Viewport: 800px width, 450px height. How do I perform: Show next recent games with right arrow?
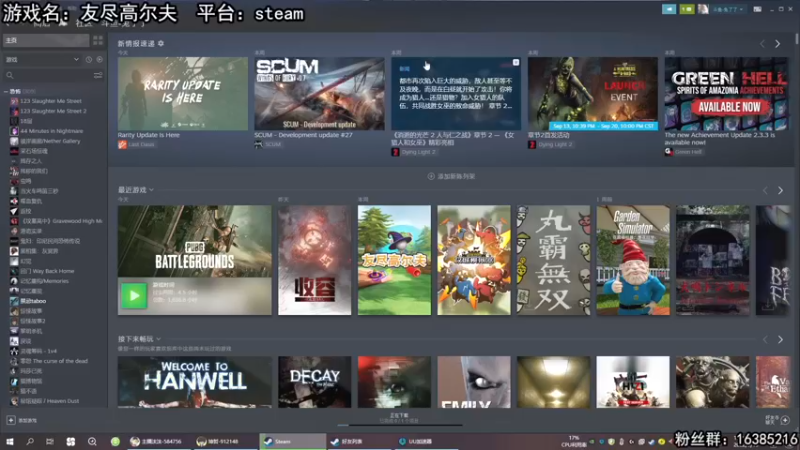[781, 190]
